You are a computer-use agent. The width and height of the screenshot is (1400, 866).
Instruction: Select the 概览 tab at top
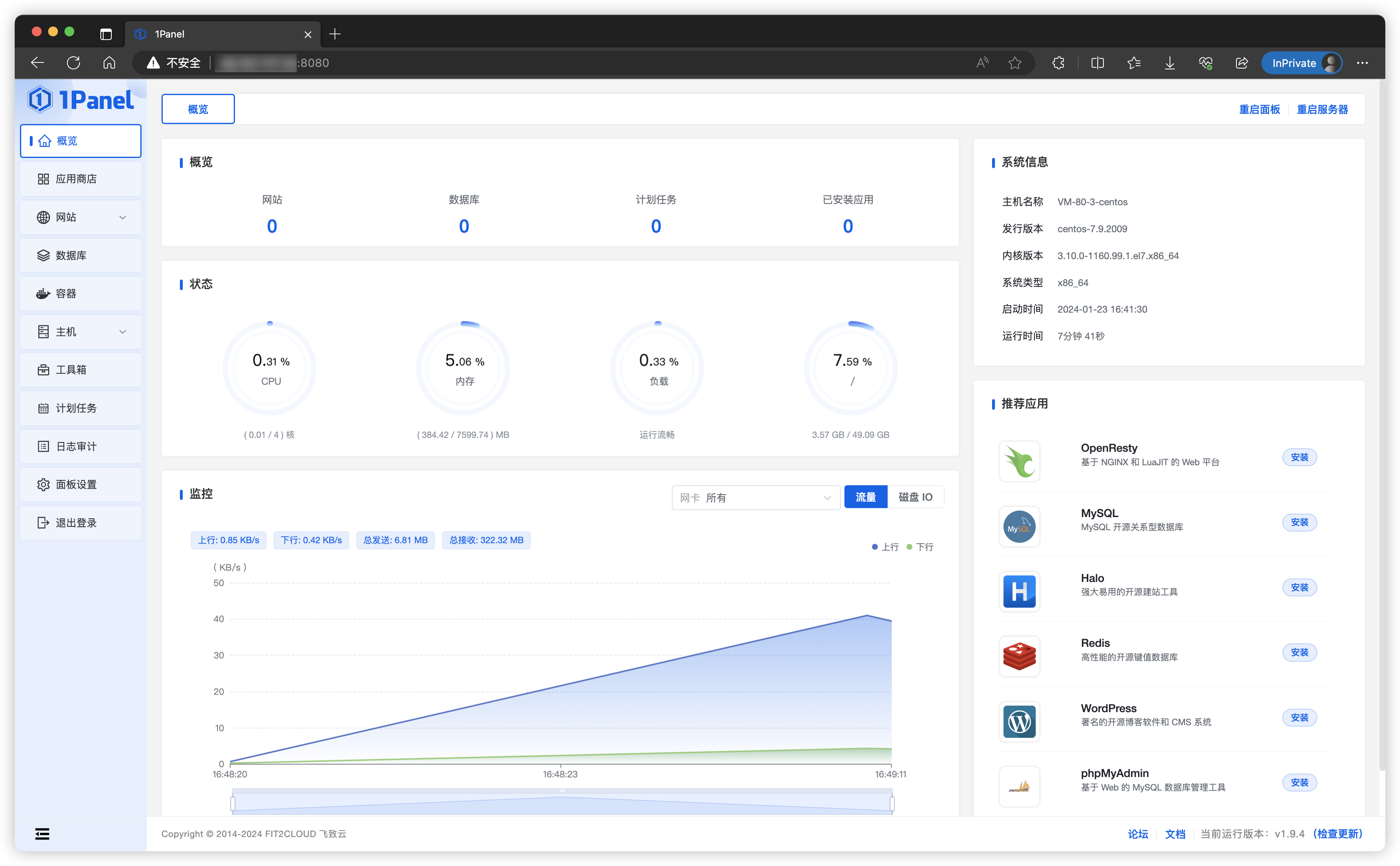point(198,109)
